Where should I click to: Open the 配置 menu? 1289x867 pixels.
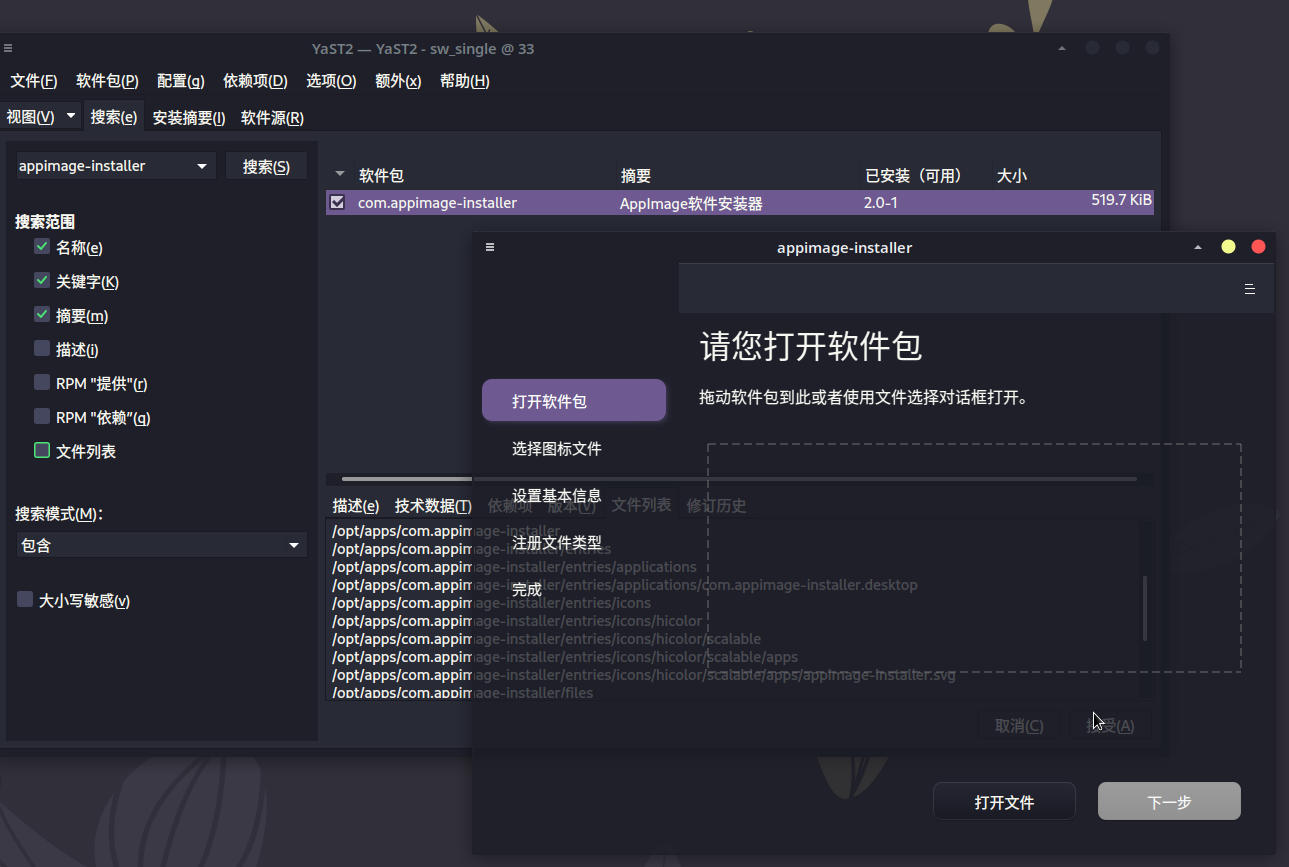[x=181, y=81]
